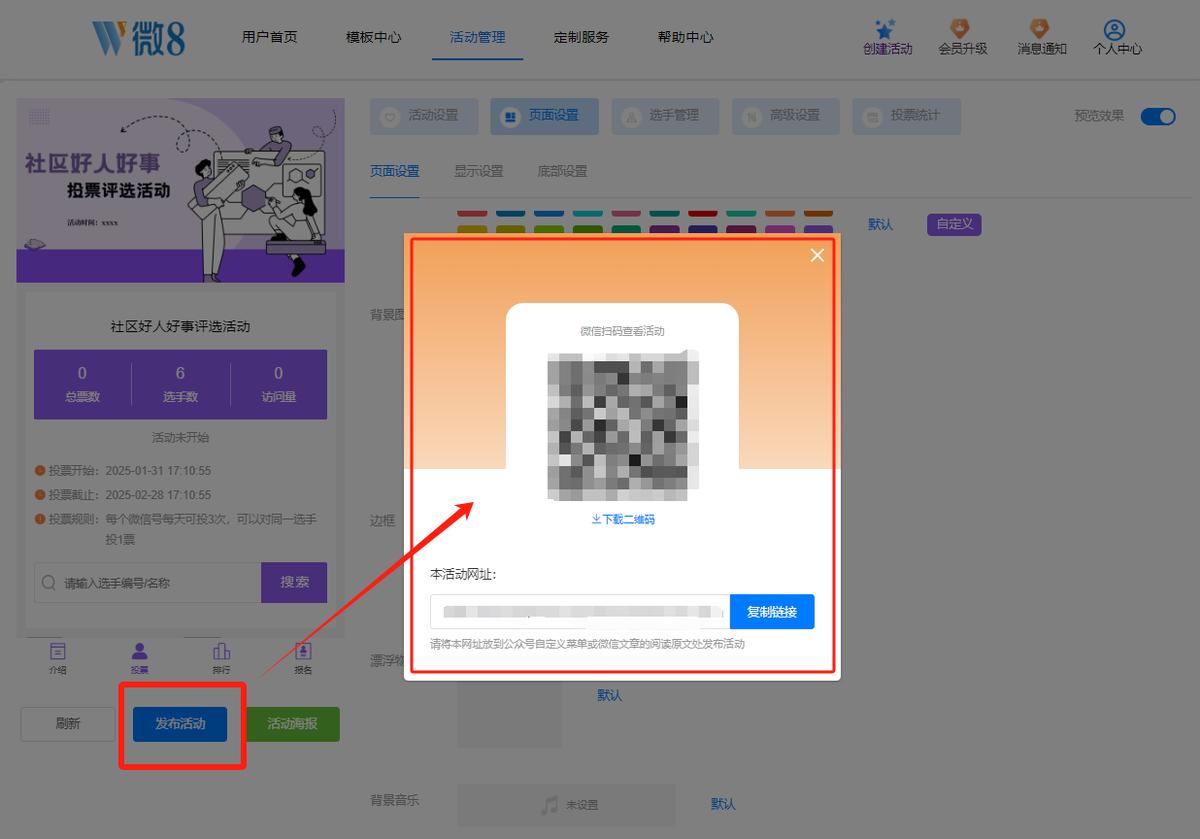The image size is (1200, 839).
Task: Open the 个人中心 profile icon
Action: point(1116,29)
